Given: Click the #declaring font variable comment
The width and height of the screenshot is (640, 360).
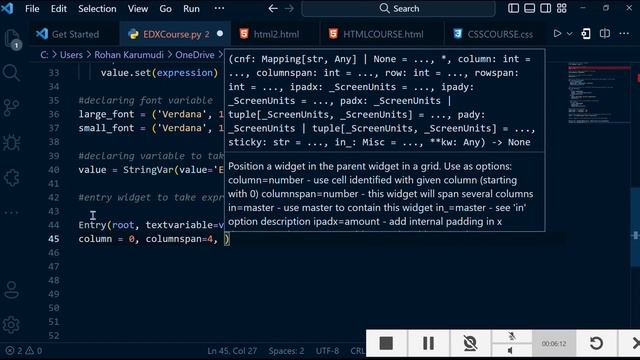Looking at the screenshot, I should tap(146, 100).
